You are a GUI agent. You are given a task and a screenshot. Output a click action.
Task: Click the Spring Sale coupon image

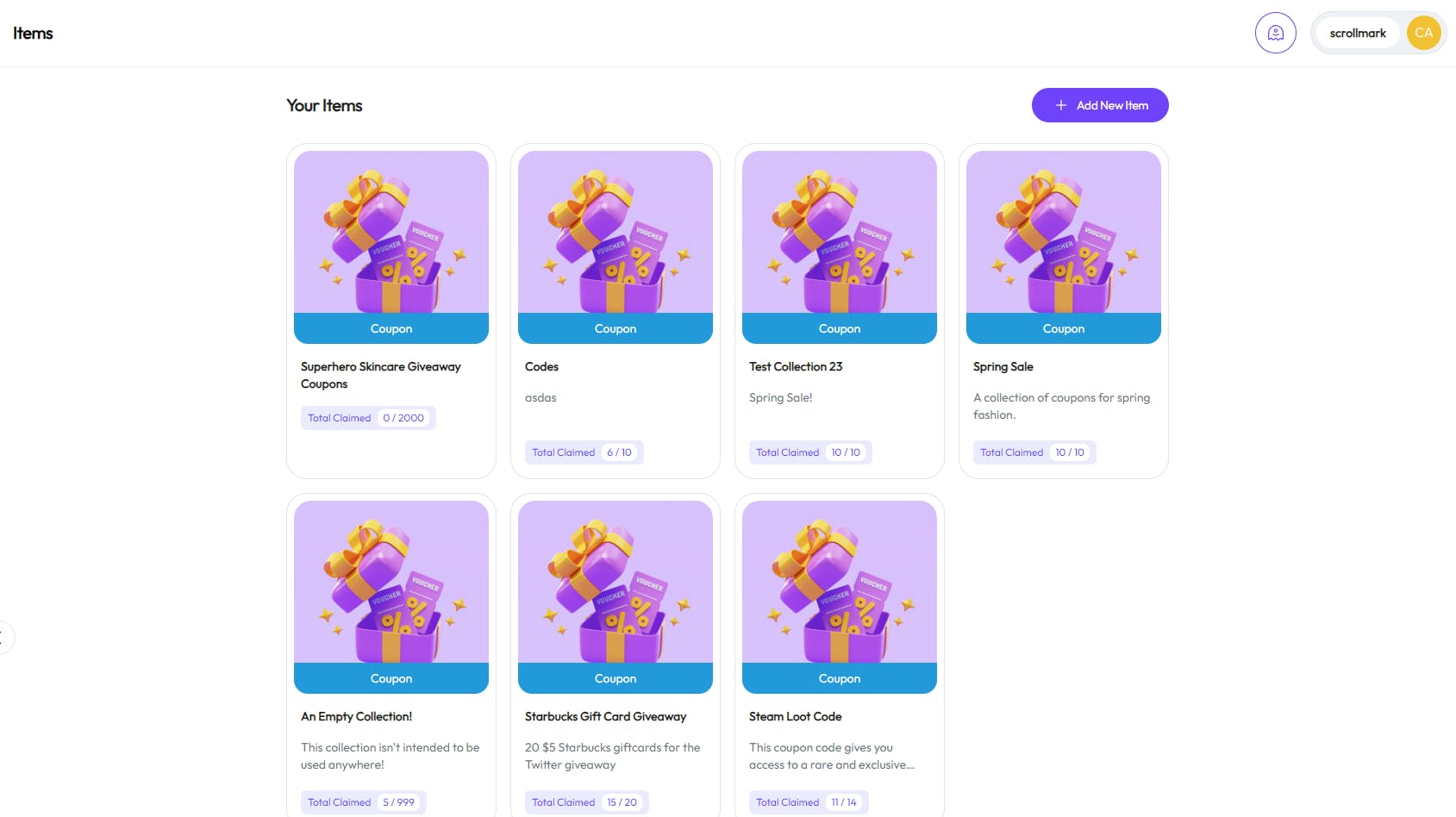pos(1064,232)
